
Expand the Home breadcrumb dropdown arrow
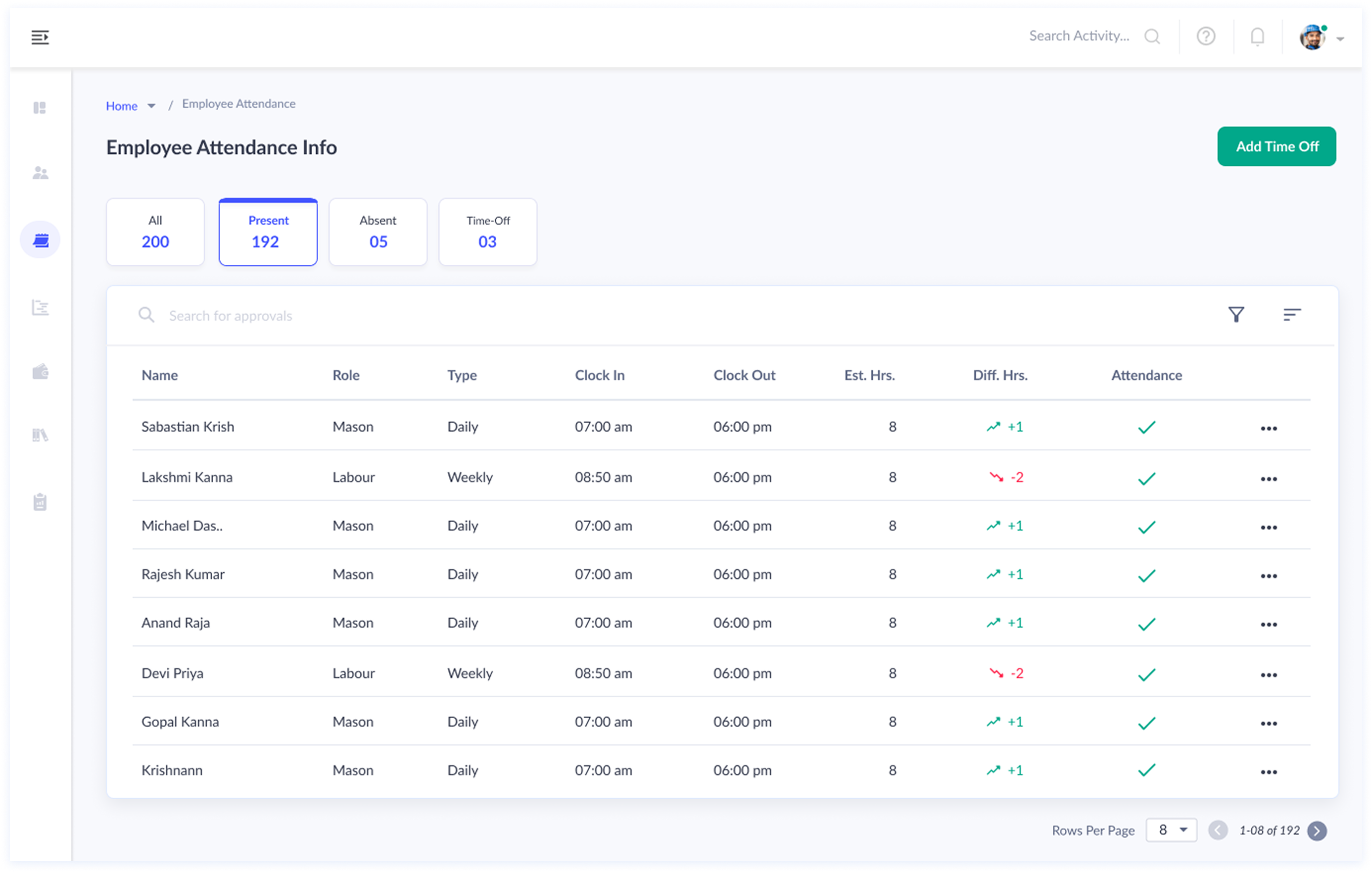pos(151,106)
